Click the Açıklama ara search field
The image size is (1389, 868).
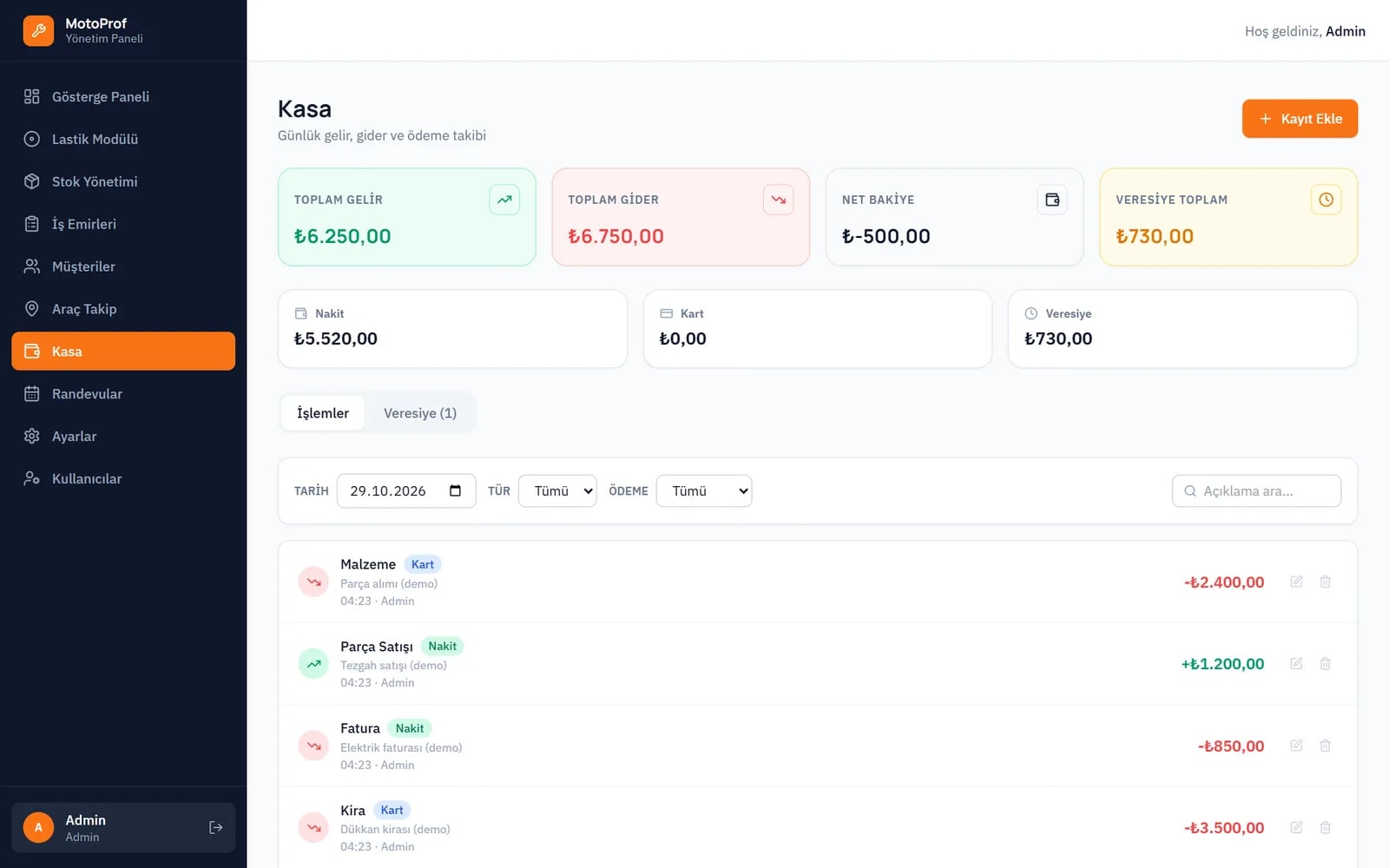click(1256, 491)
